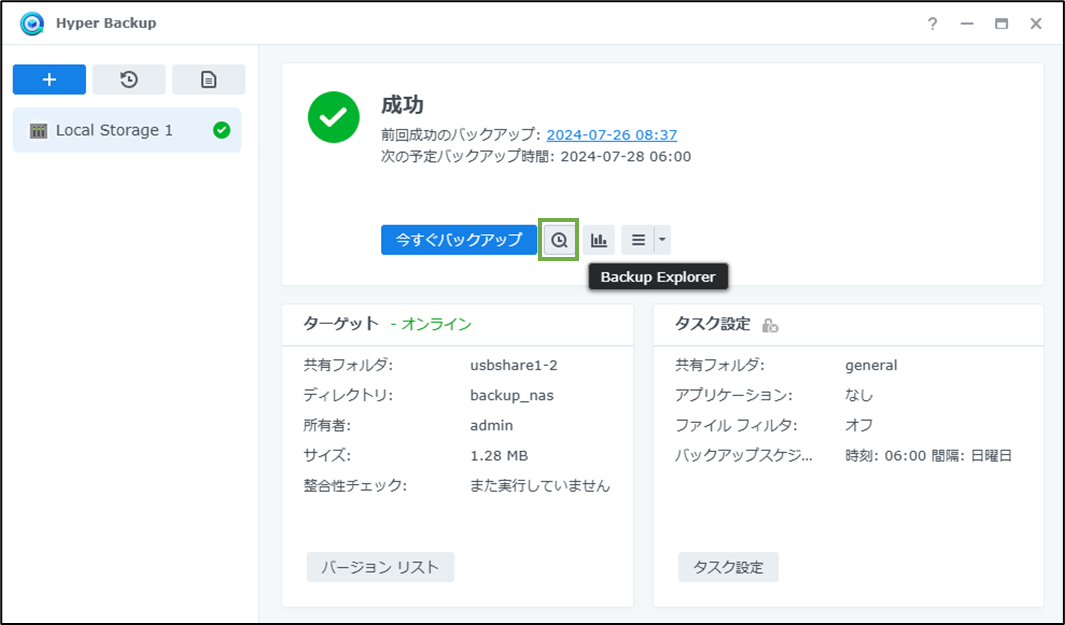Click the 今すぐバックアップ button
The image size is (1065, 625).
(x=459, y=240)
